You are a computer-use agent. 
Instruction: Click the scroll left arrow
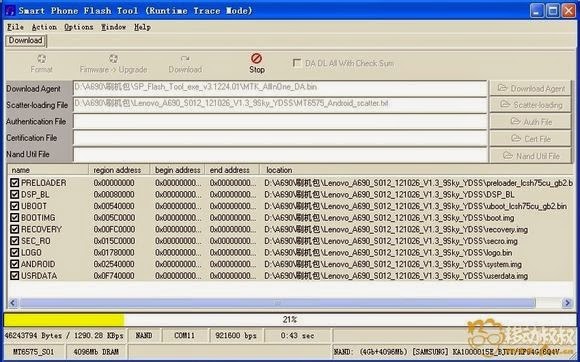[12, 303]
